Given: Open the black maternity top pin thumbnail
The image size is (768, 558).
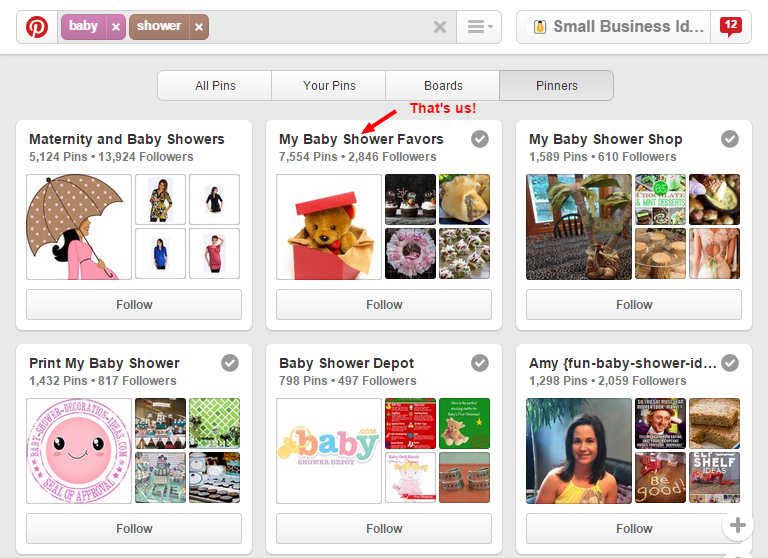Looking at the screenshot, I should pyautogui.click(x=215, y=199).
